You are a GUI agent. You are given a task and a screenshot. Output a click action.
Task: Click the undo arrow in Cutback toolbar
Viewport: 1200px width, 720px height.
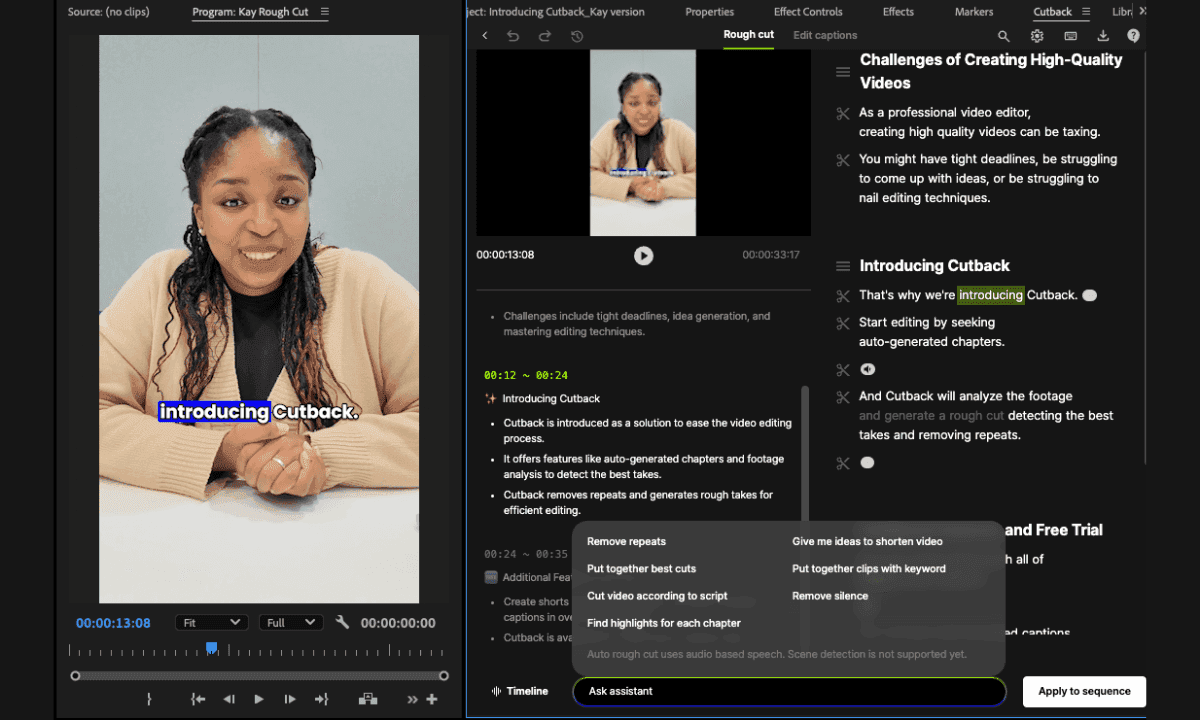(513, 36)
